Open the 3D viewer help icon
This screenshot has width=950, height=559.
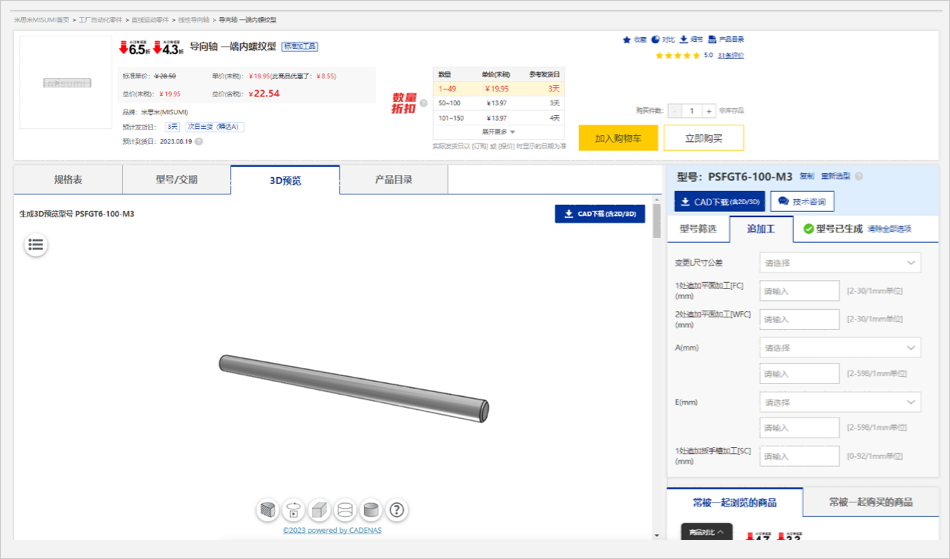(397, 510)
